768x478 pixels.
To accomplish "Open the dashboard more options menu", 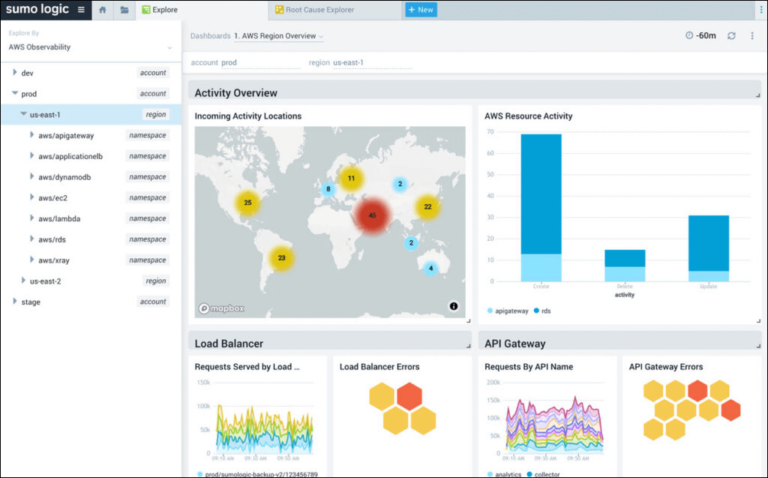I will pos(752,36).
